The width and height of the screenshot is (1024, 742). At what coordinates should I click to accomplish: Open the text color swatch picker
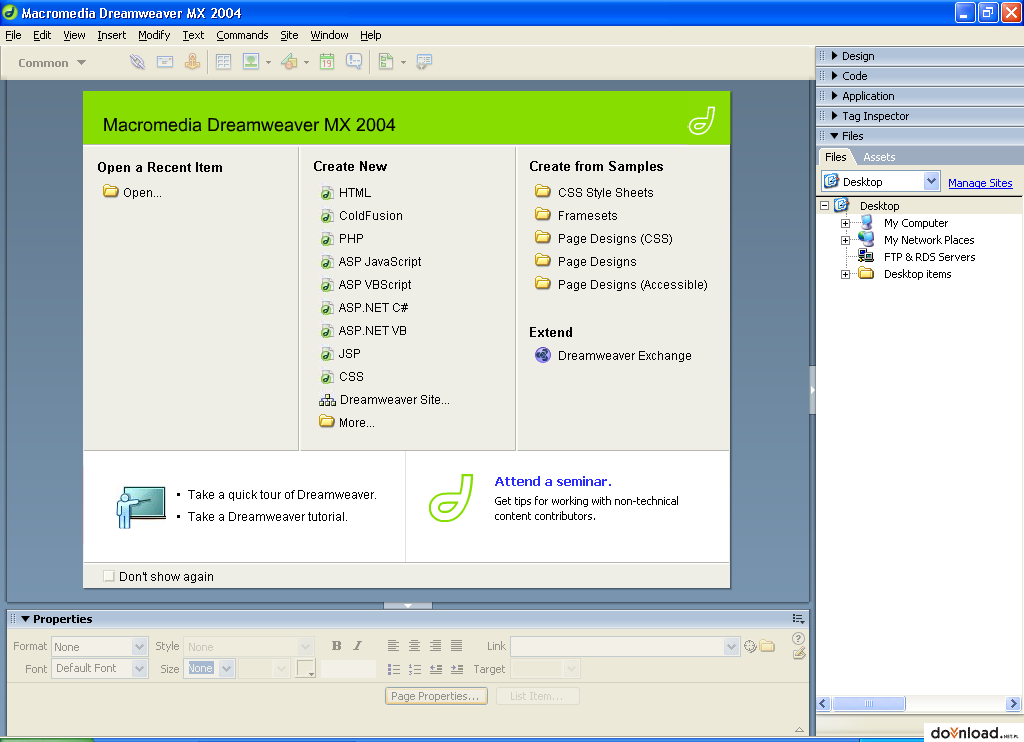coord(306,669)
